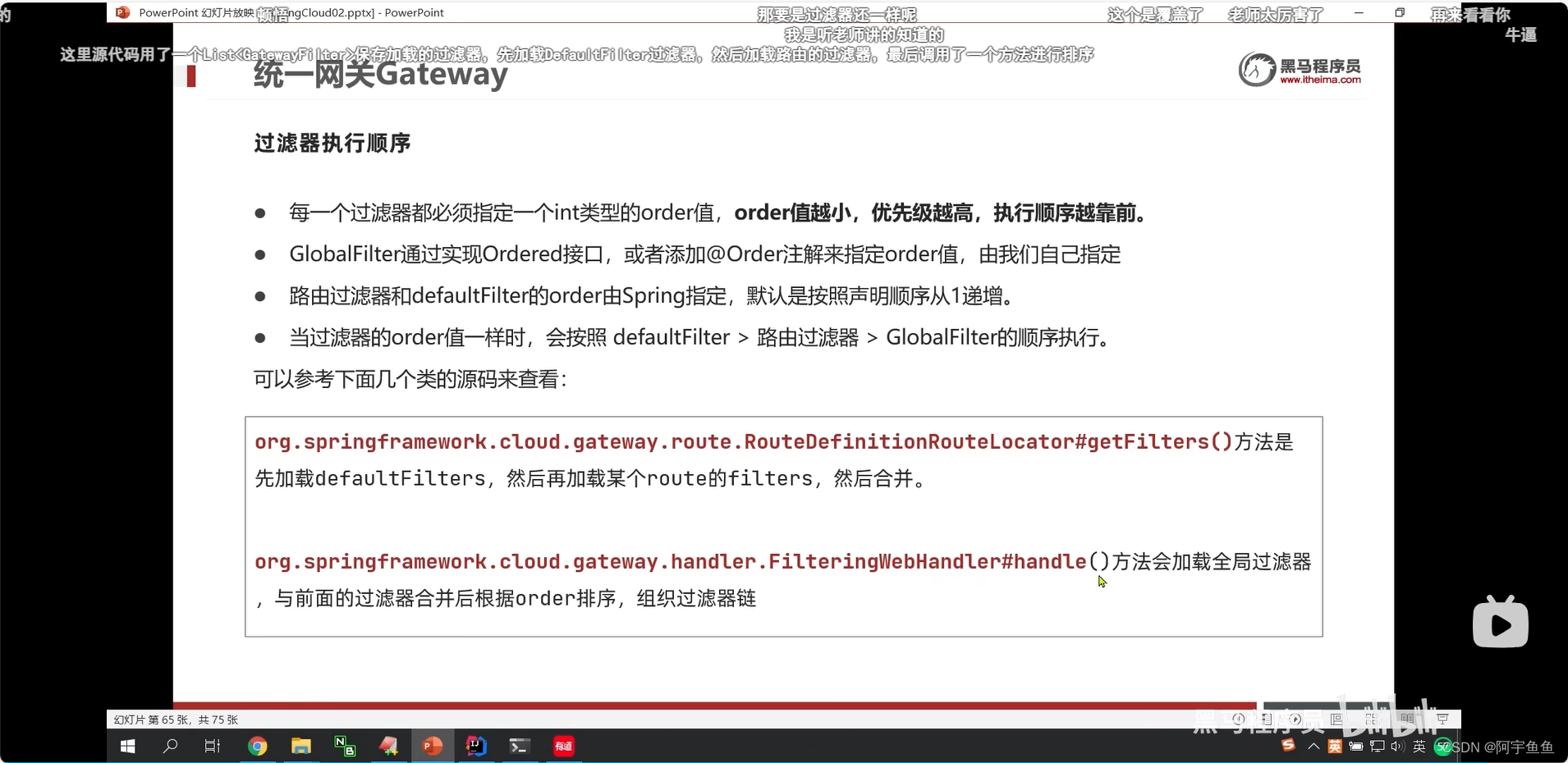The image size is (1568, 763).
Task: Click the PowerPoint title bar logo
Action: click(x=123, y=12)
